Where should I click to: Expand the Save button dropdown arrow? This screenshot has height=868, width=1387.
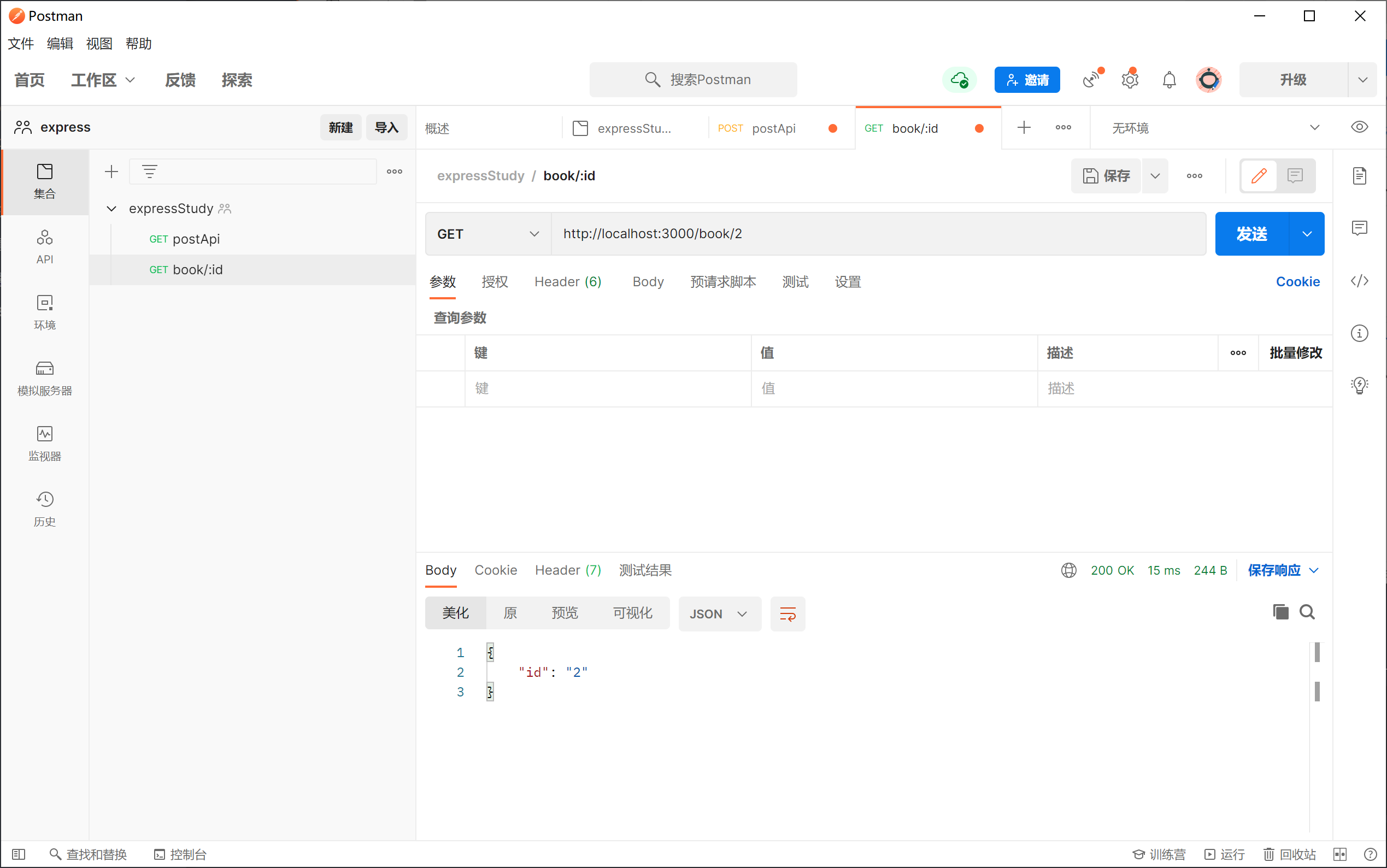click(1155, 176)
